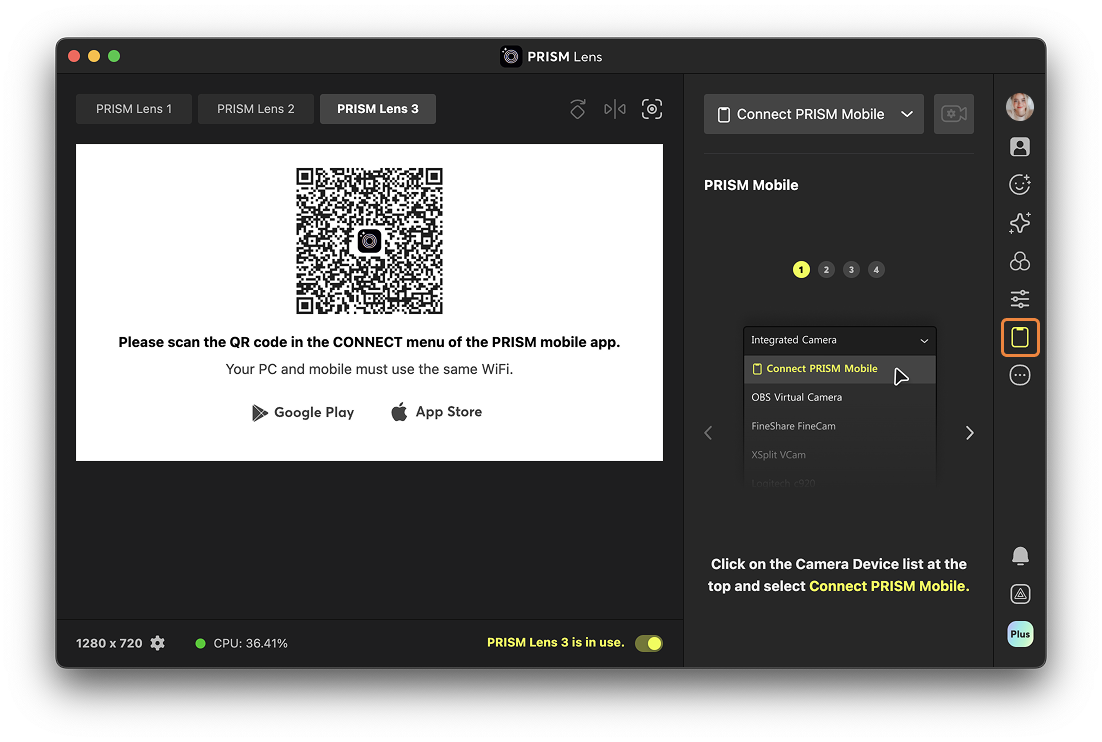
Task: Toggle PRISM Lens 3 in-use switch
Action: 649,643
